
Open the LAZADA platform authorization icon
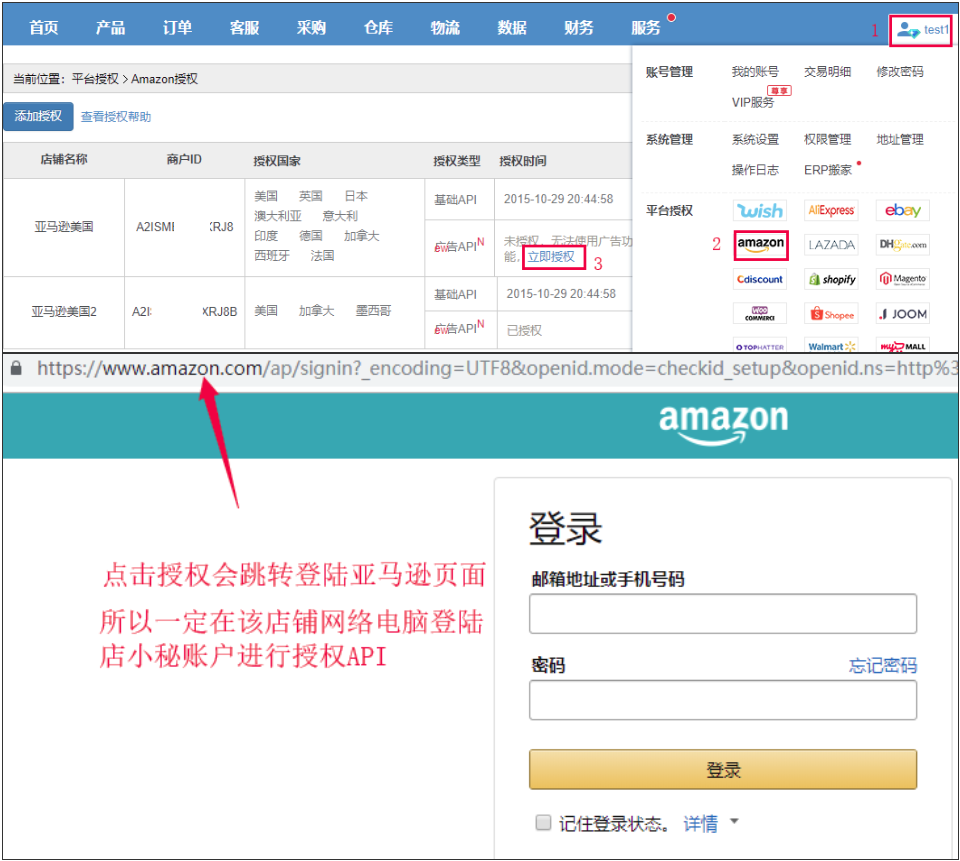[x=831, y=245]
